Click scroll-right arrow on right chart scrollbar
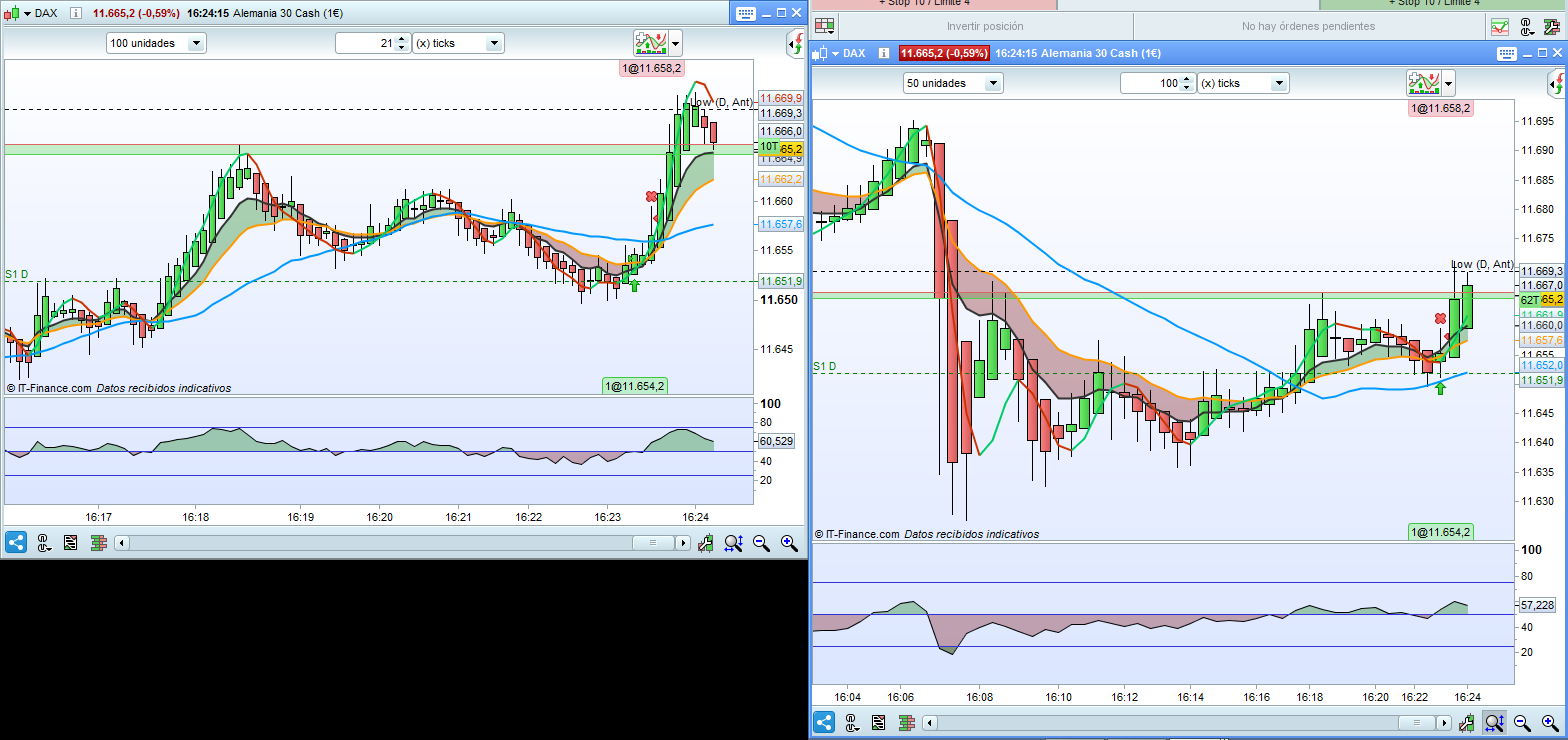The image size is (1568, 740). tap(1444, 722)
